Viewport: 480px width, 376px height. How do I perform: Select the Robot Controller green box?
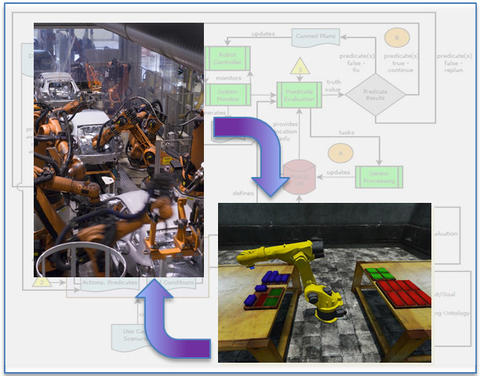coord(228,58)
